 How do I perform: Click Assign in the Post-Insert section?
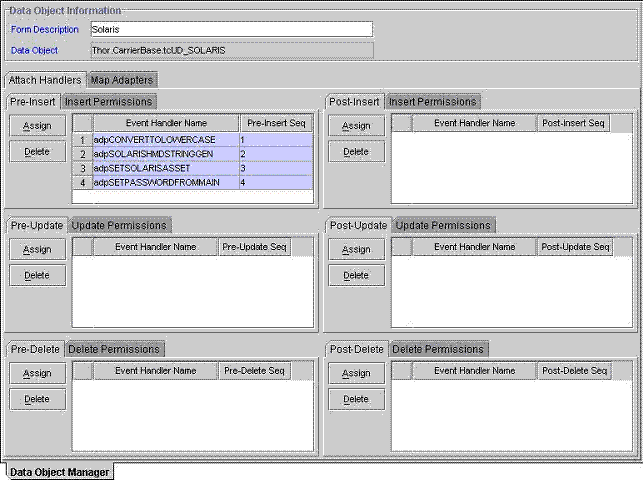click(x=356, y=126)
